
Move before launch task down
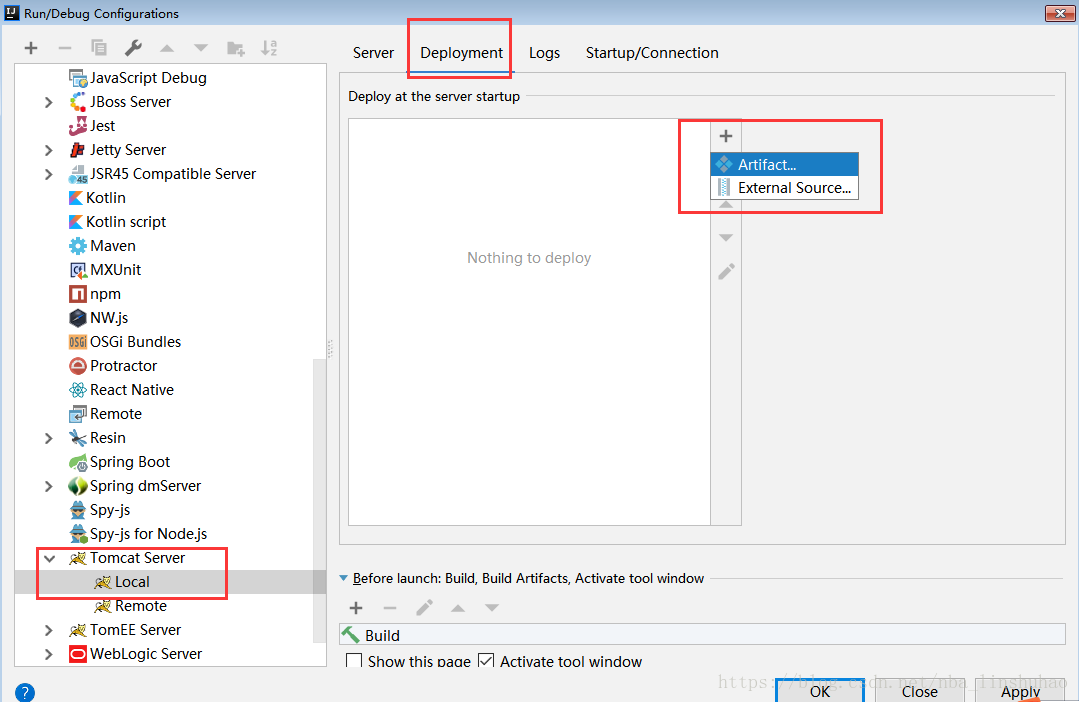click(491, 608)
